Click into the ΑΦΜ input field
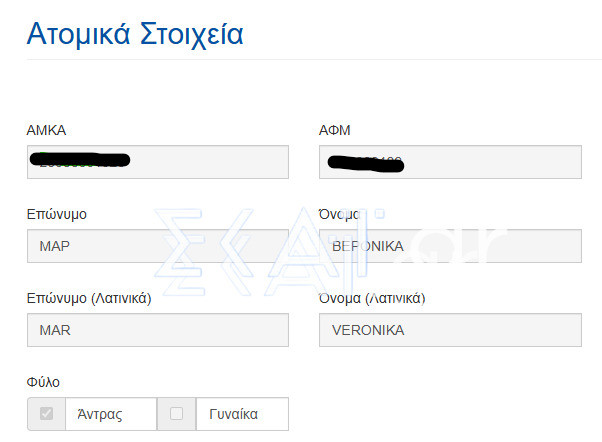This screenshot has height=442, width=602. (x=450, y=162)
